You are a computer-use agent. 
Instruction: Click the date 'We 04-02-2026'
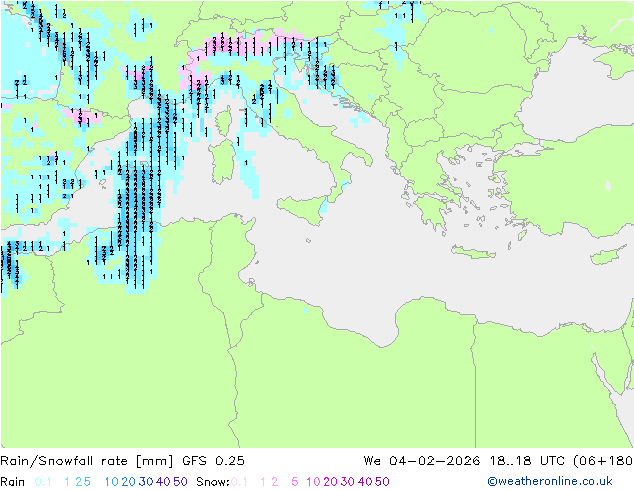(422, 461)
